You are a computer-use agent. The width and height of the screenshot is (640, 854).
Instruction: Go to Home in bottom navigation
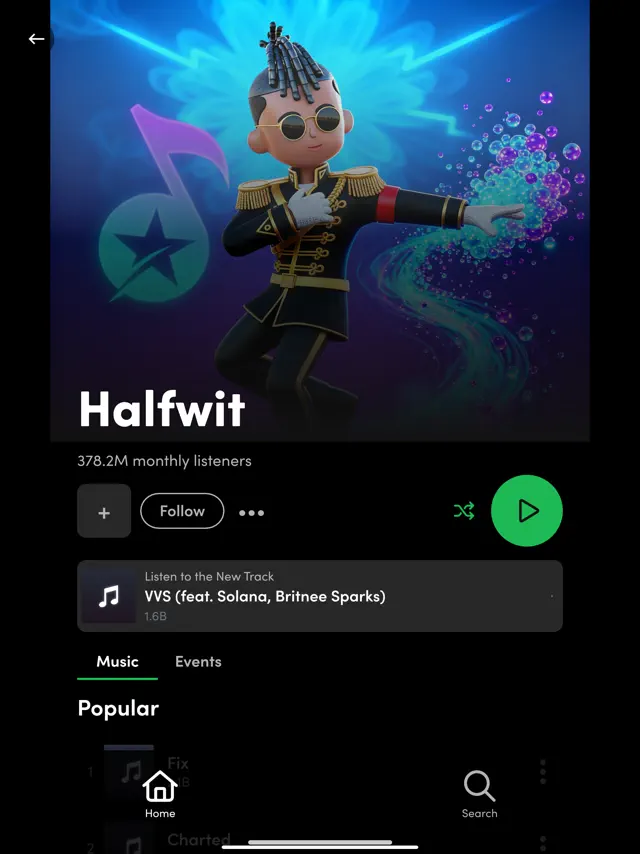160,794
